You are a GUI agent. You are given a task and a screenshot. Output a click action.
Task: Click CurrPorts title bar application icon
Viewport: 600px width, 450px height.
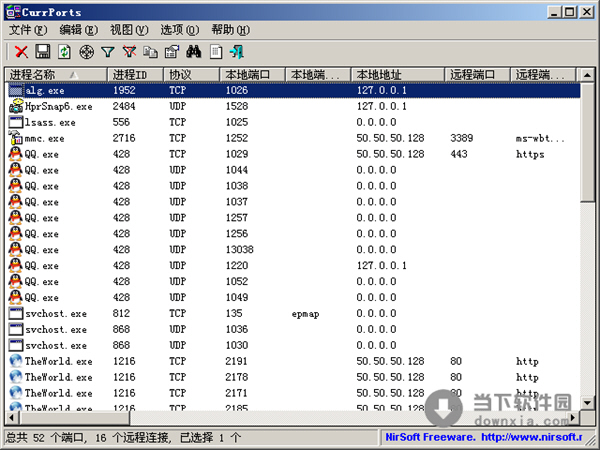(x=13, y=12)
